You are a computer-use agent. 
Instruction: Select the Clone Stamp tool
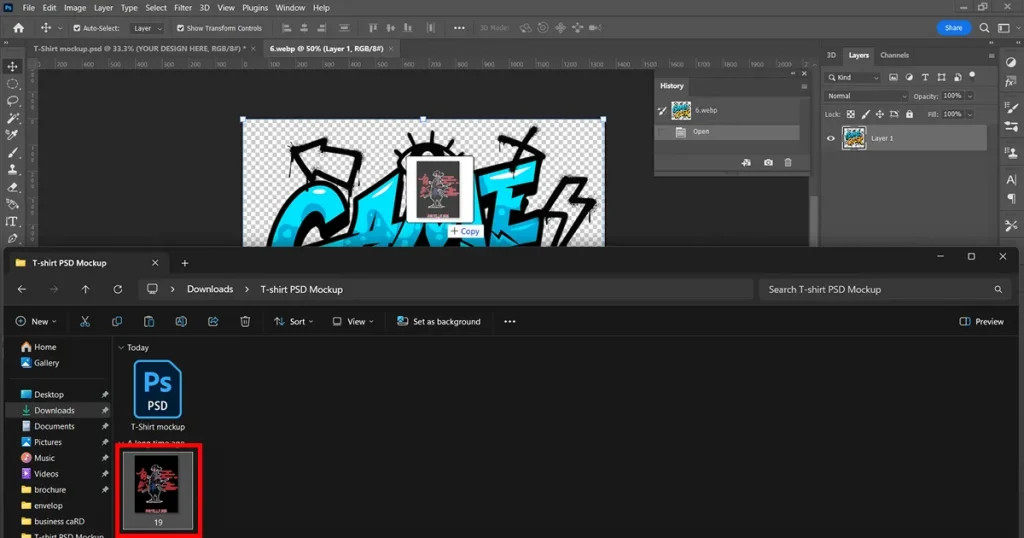pyautogui.click(x=12, y=170)
